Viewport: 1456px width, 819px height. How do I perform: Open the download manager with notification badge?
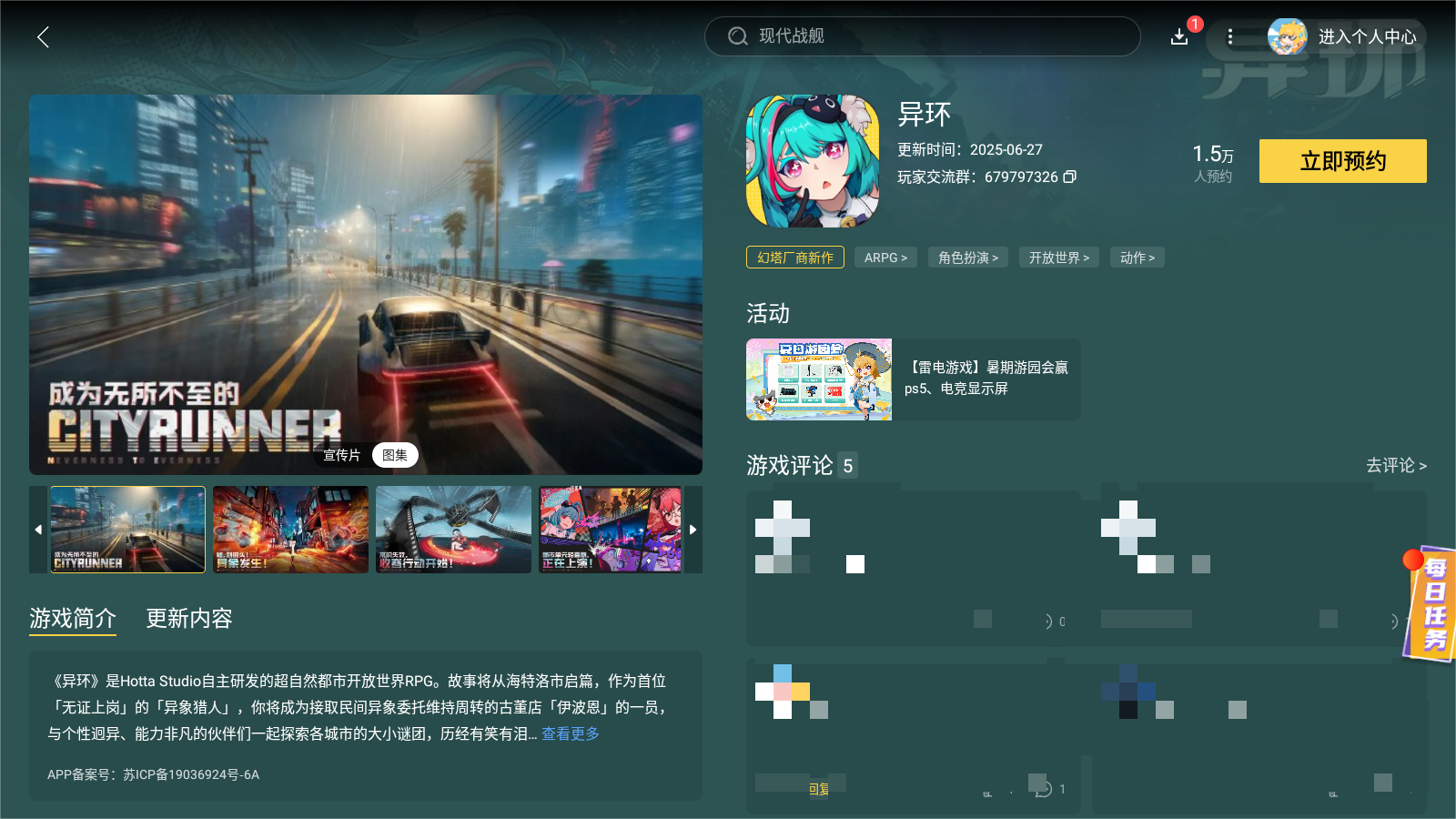click(x=1178, y=37)
